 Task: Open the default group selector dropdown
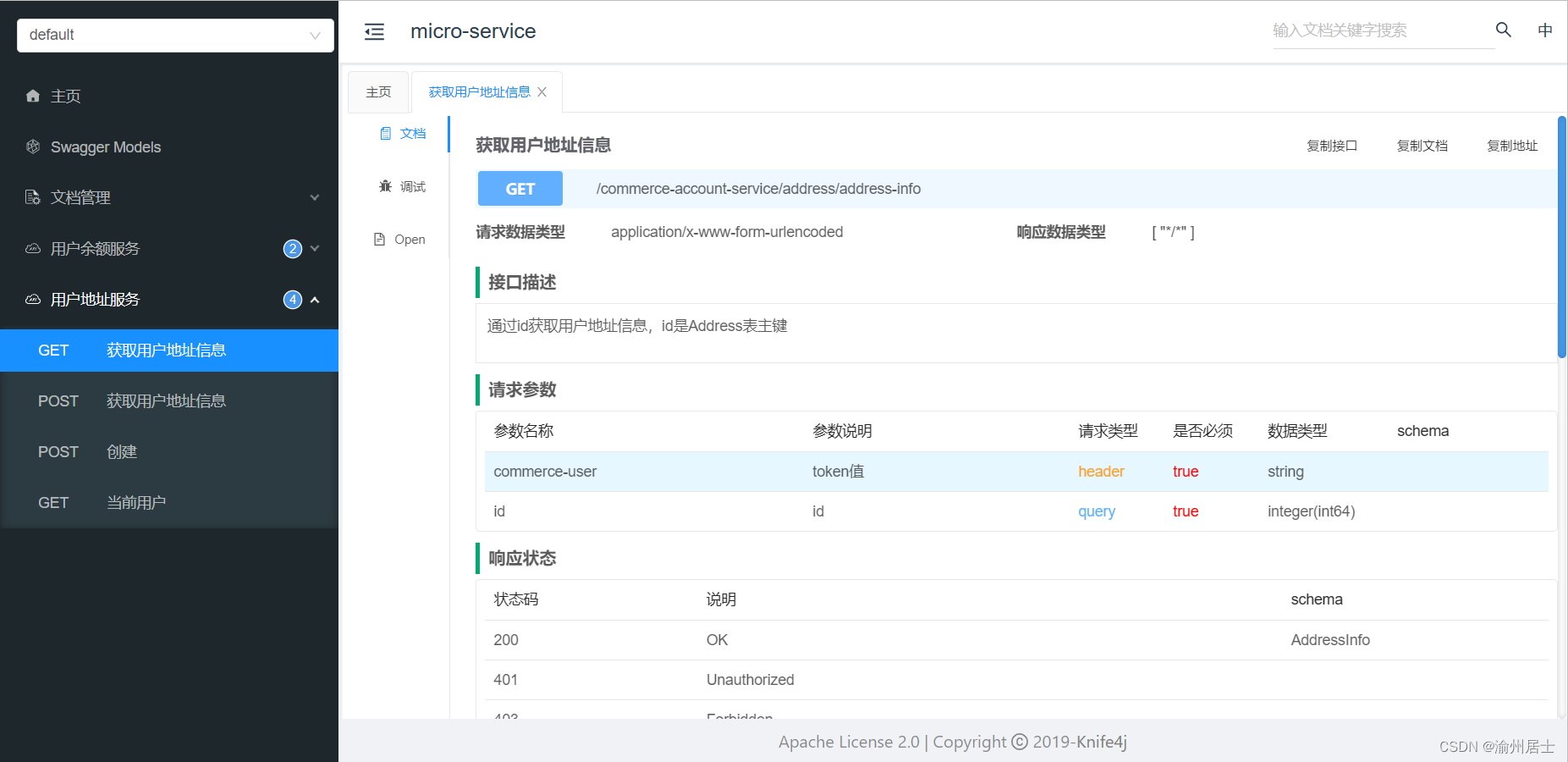click(x=174, y=35)
